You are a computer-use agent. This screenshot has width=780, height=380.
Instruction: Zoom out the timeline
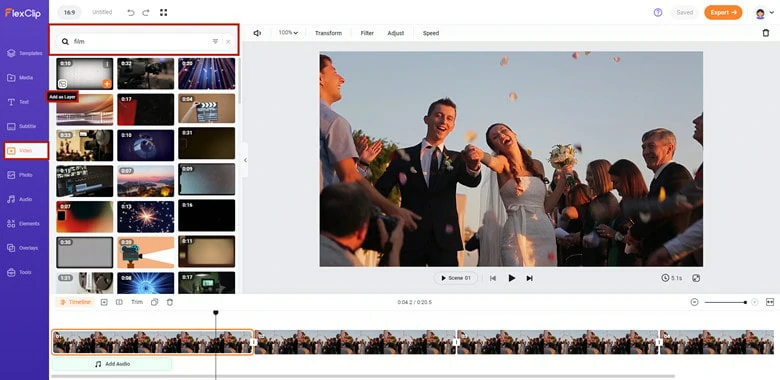point(694,302)
